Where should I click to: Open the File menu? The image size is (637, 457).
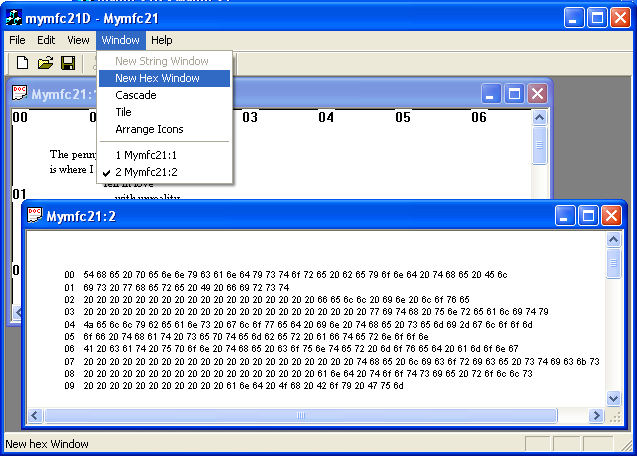click(x=17, y=40)
